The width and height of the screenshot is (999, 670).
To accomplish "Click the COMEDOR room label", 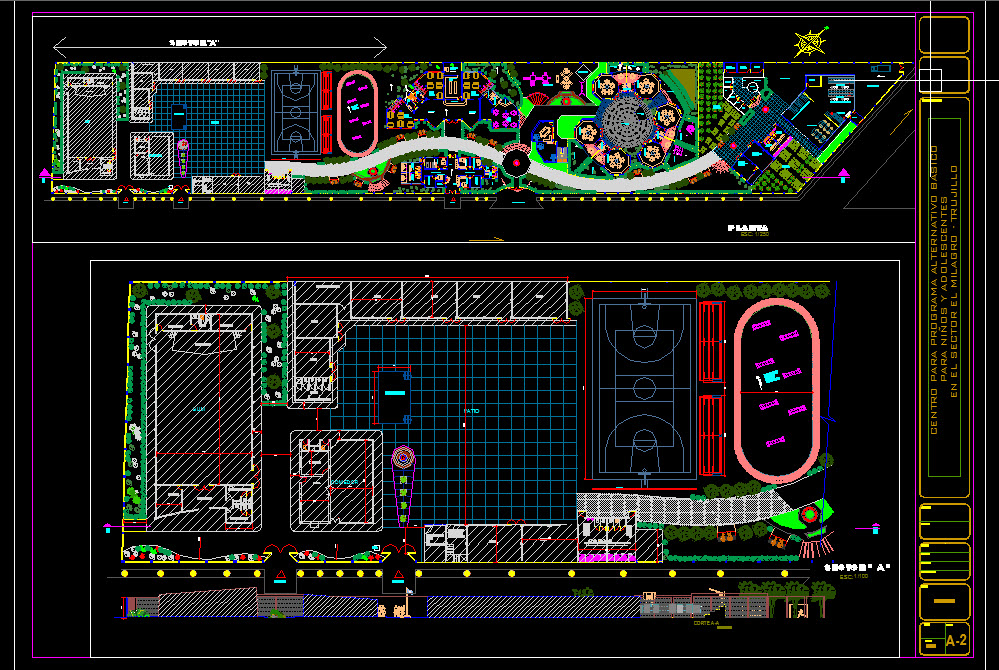I will pyautogui.click(x=344, y=482).
